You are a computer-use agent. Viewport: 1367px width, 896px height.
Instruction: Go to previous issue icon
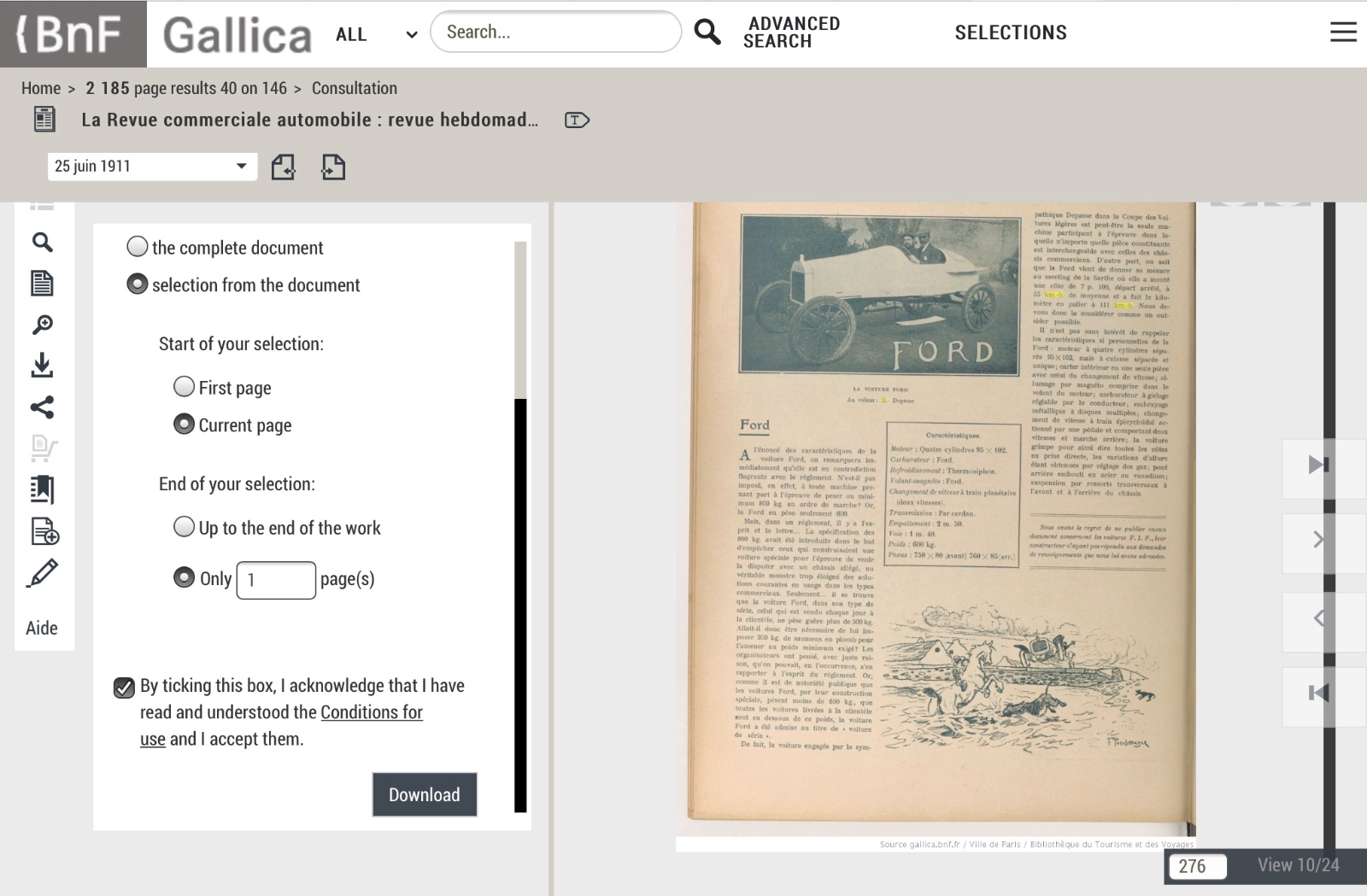pyautogui.click(x=283, y=167)
